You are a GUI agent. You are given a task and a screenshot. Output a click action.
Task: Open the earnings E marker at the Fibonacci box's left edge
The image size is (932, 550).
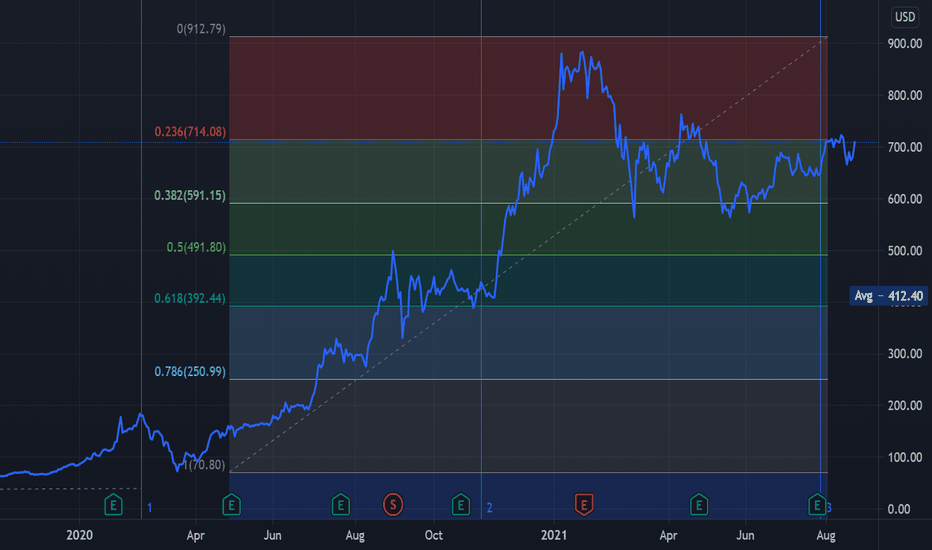tap(231, 505)
